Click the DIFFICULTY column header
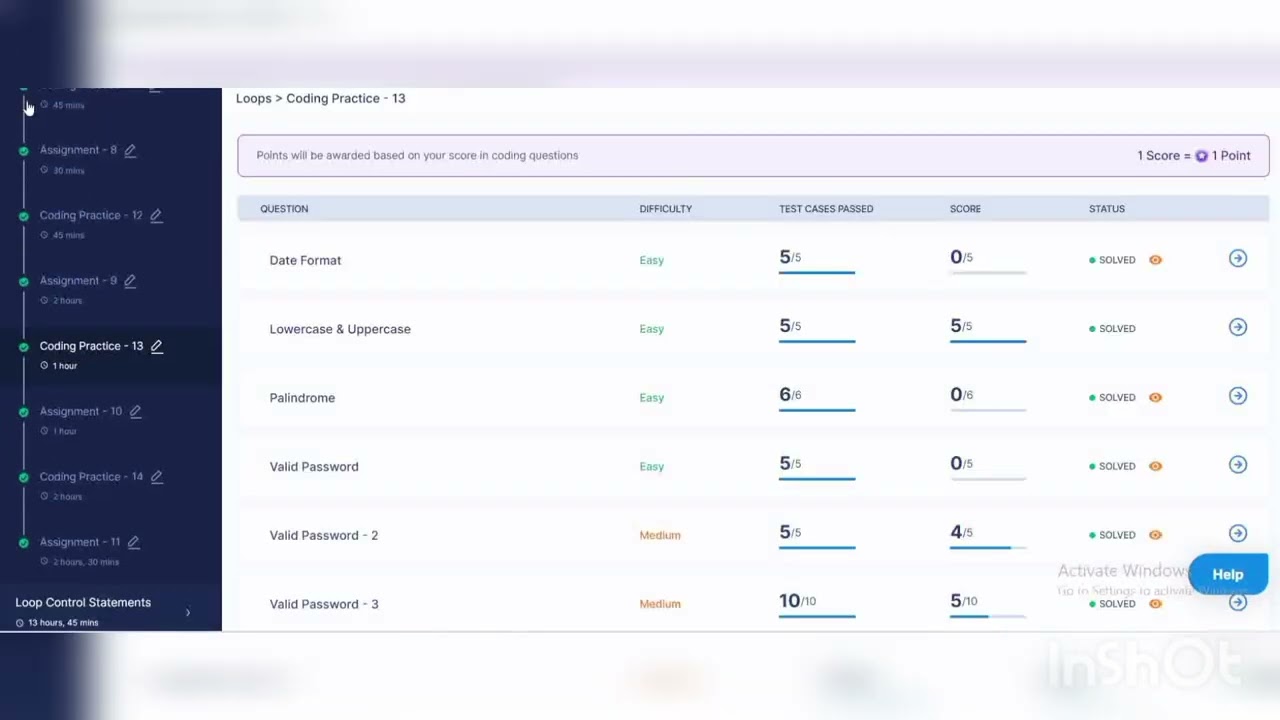 point(666,209)
